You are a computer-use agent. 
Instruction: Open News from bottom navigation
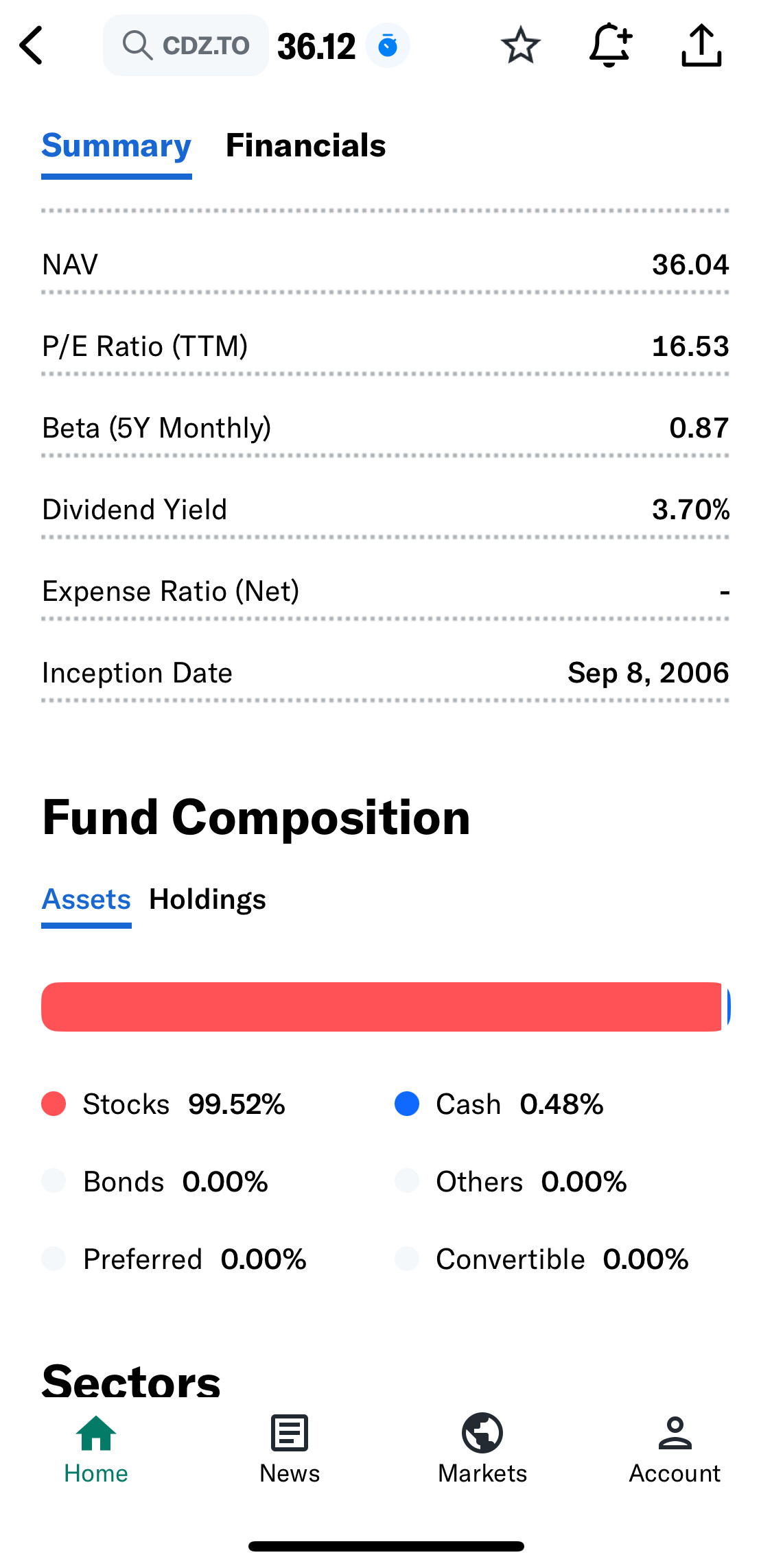coord(290,1449)
